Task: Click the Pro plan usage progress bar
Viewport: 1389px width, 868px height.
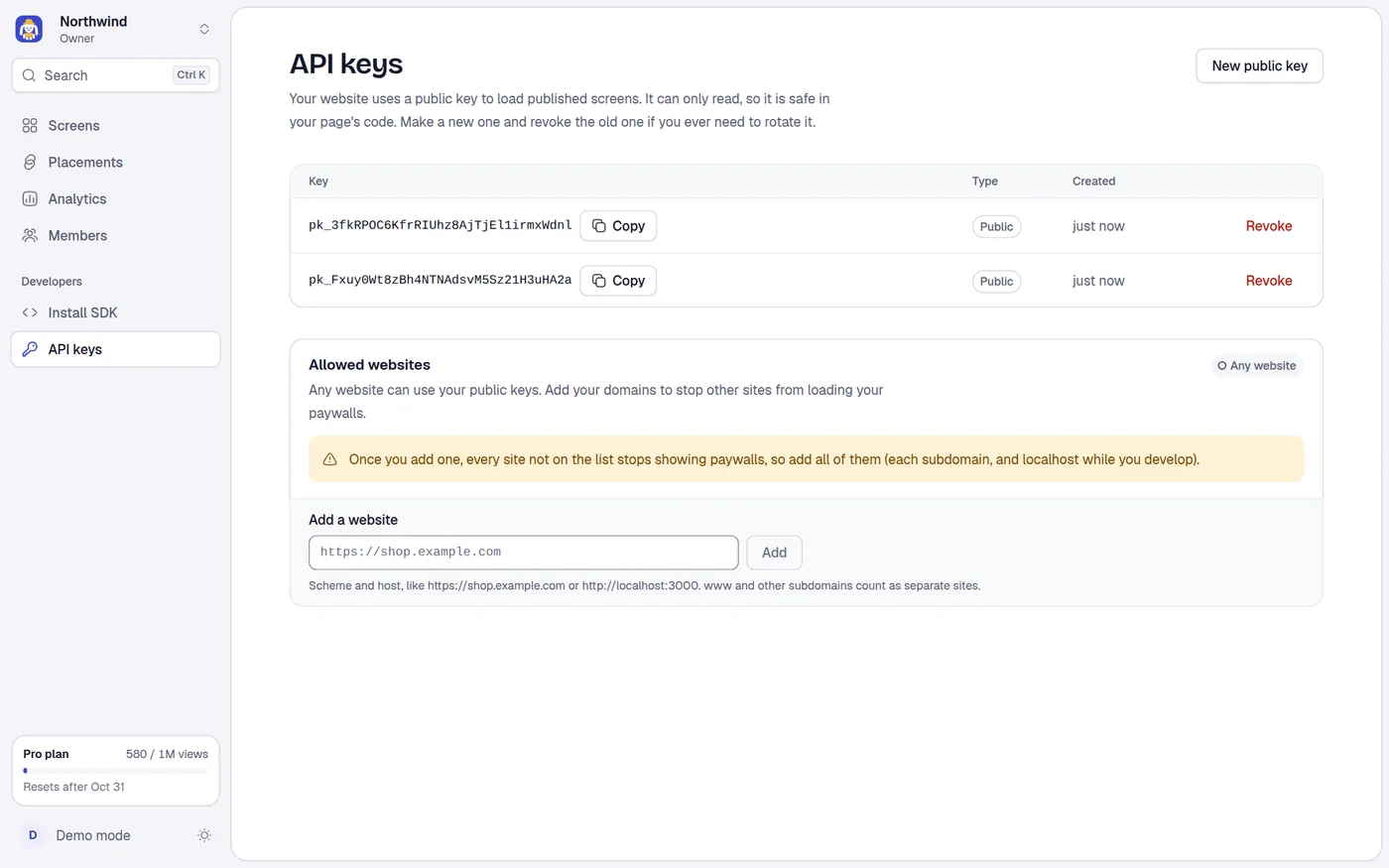Action: point(115,771)
